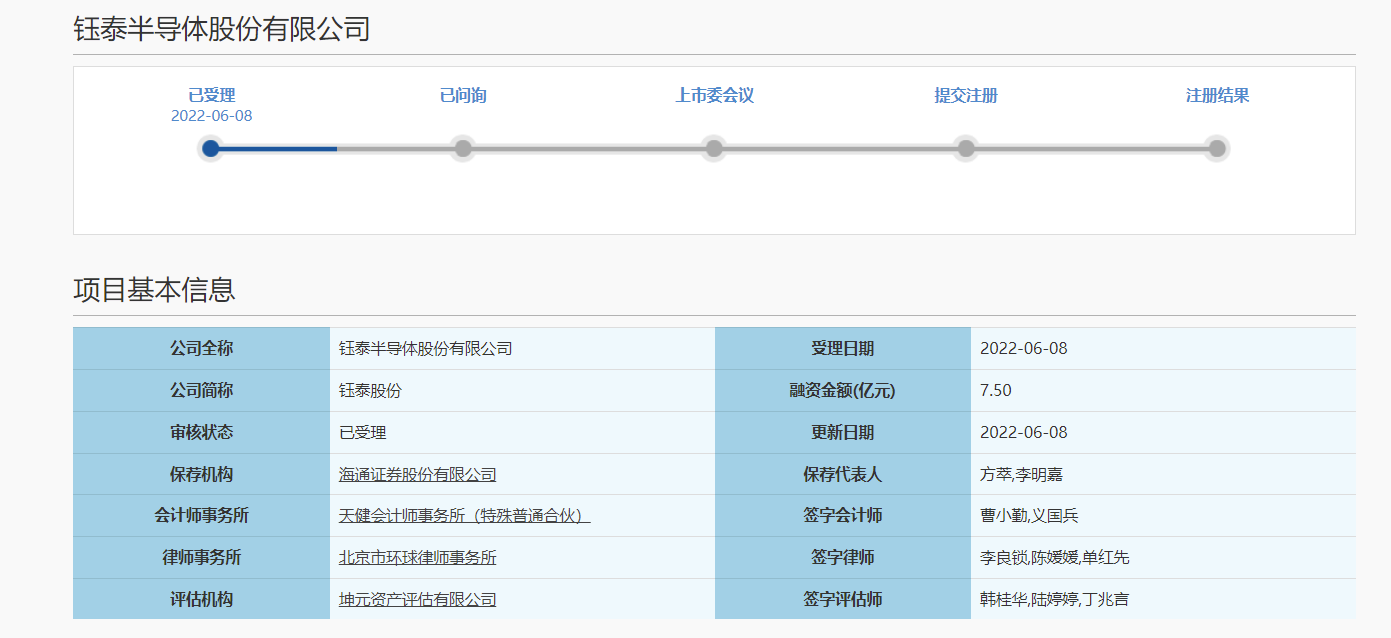The width and height of the screenshot is (1391, 638).
Task: Click the 上市委会议 timeline node
Action: [713, 148]
